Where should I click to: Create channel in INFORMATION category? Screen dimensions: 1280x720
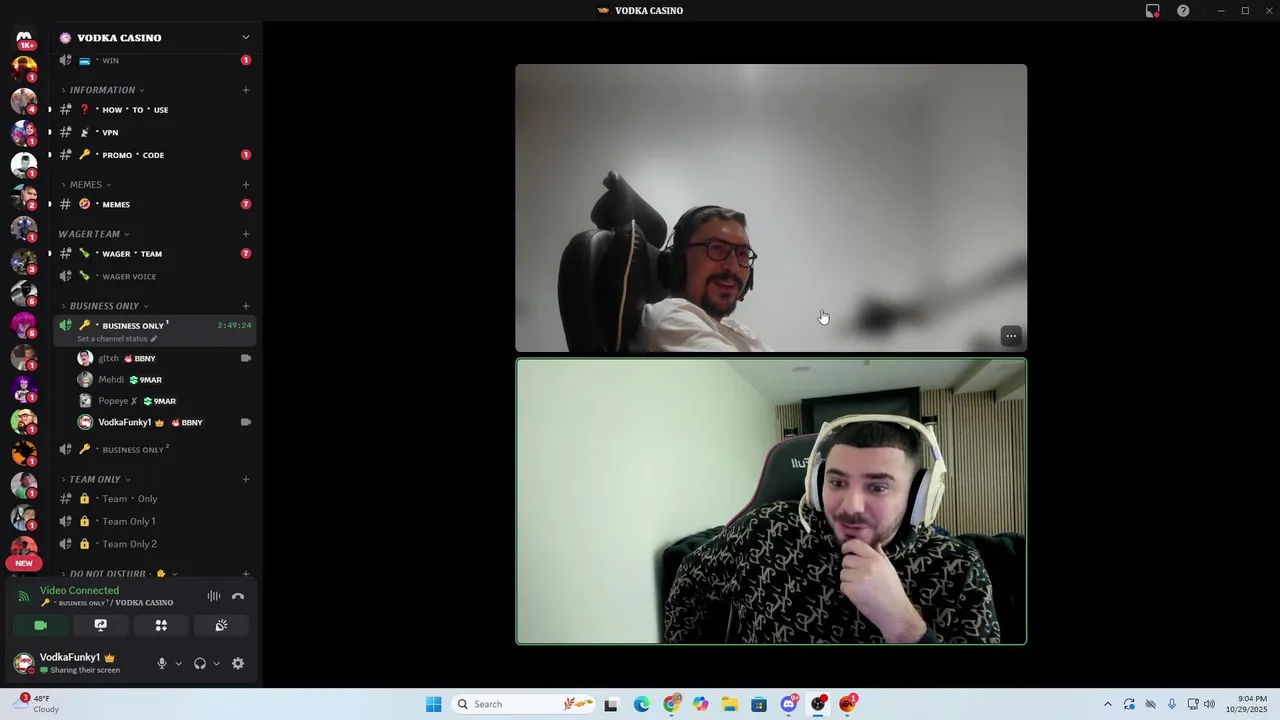pyautogui.click(x=246, y=90)
